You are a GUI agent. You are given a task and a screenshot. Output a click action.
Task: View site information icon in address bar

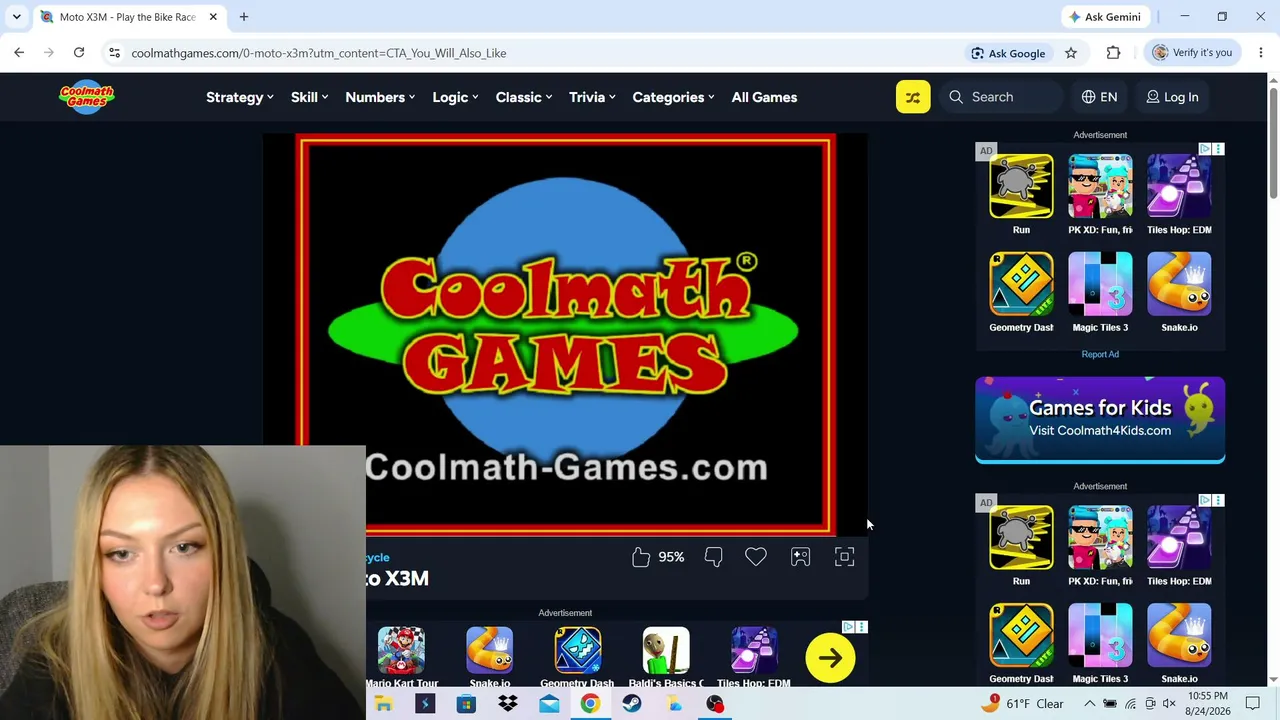(x=114, y=53)
